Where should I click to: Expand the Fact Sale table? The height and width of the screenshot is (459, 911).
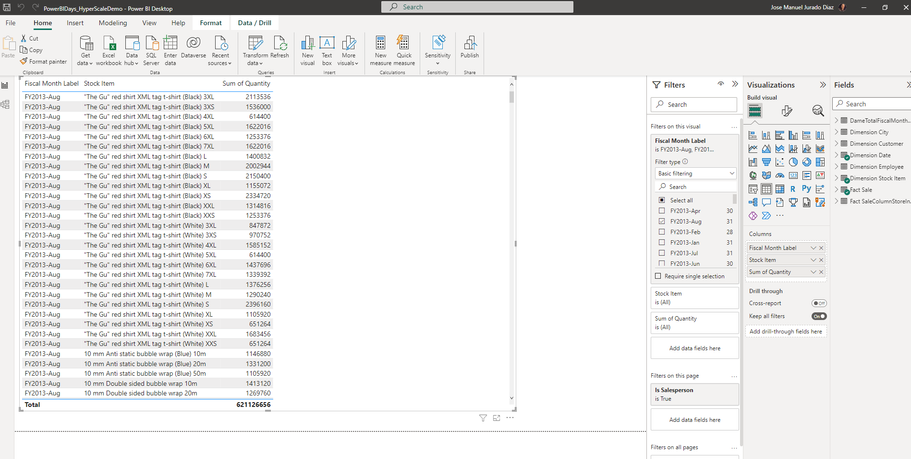coord(837,189)
